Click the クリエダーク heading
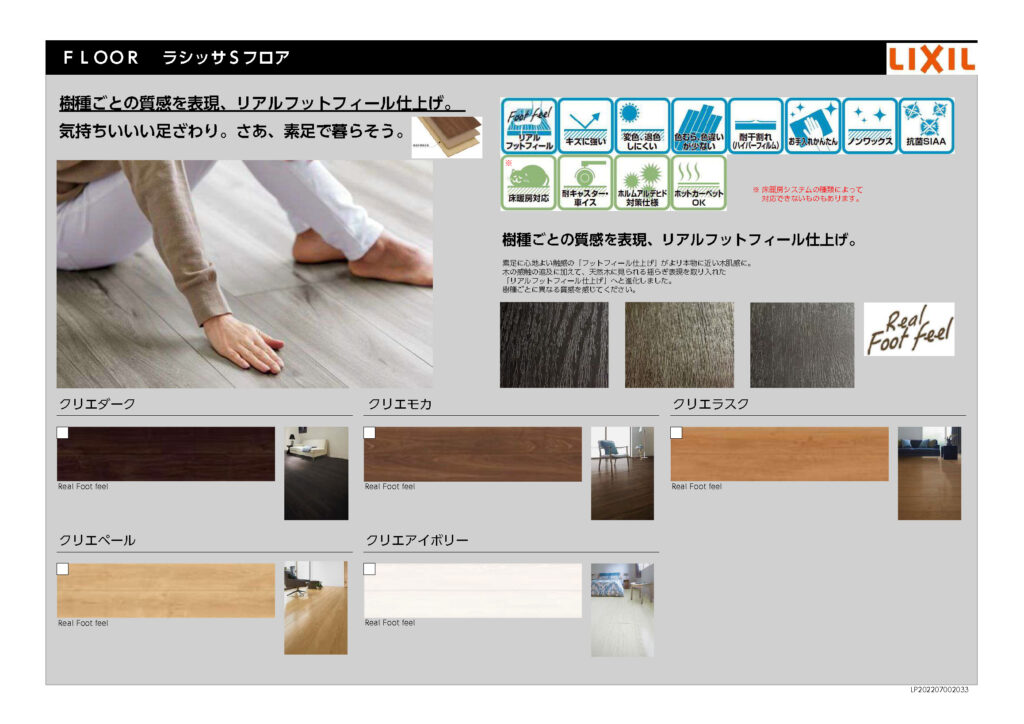Image resolution: width=1024 pixels, height=724 pixels. 97,404
